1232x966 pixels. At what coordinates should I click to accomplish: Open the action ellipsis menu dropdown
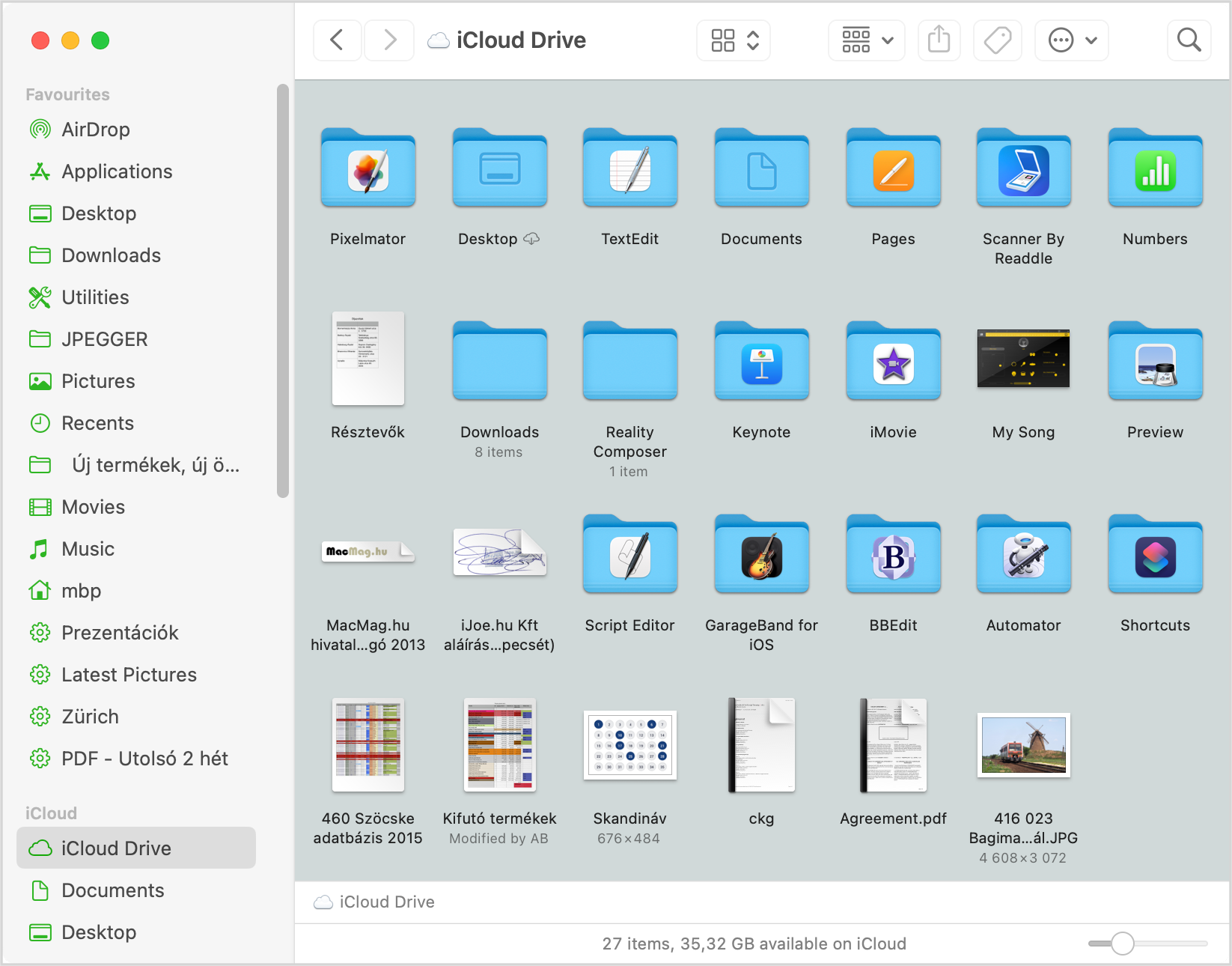(x=1072, y=40)
